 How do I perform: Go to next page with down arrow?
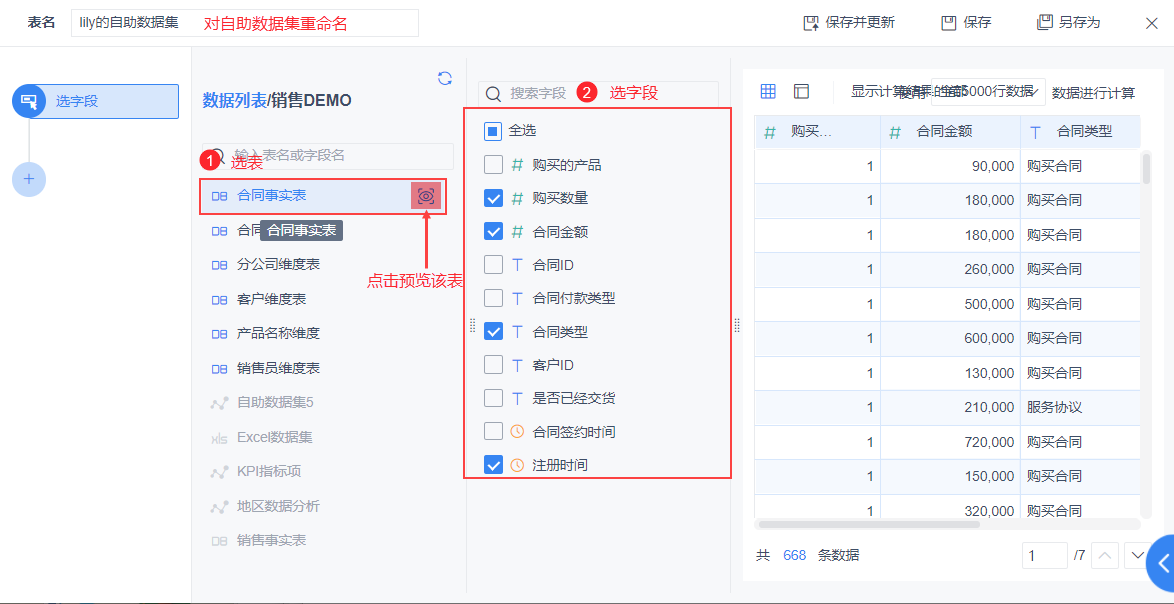coord(1136,555)
